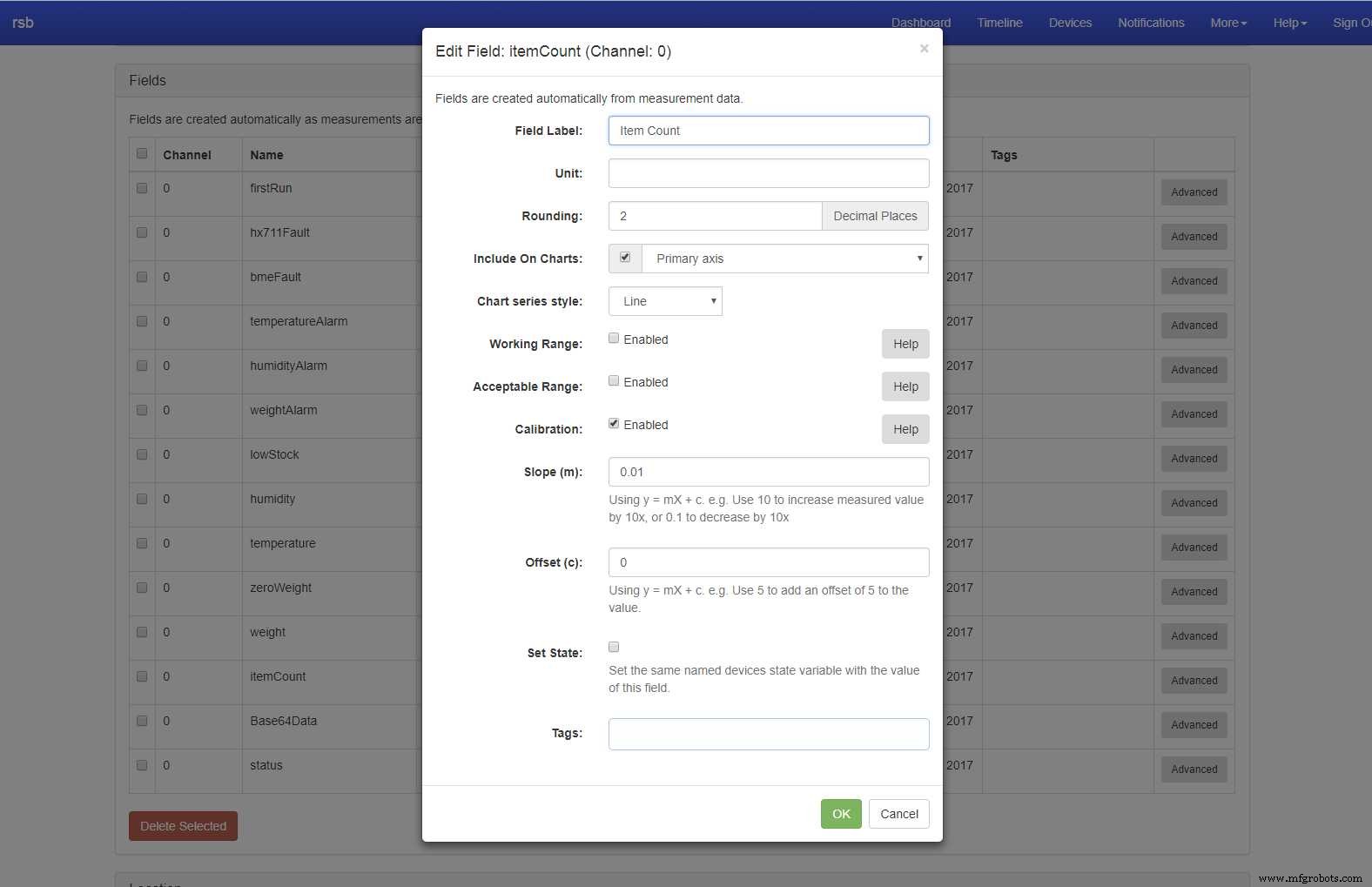Uncheck the Include On Charts checkbox
Screen dimensions: 1372x887
pyautogui.click(x=625, y=258)
